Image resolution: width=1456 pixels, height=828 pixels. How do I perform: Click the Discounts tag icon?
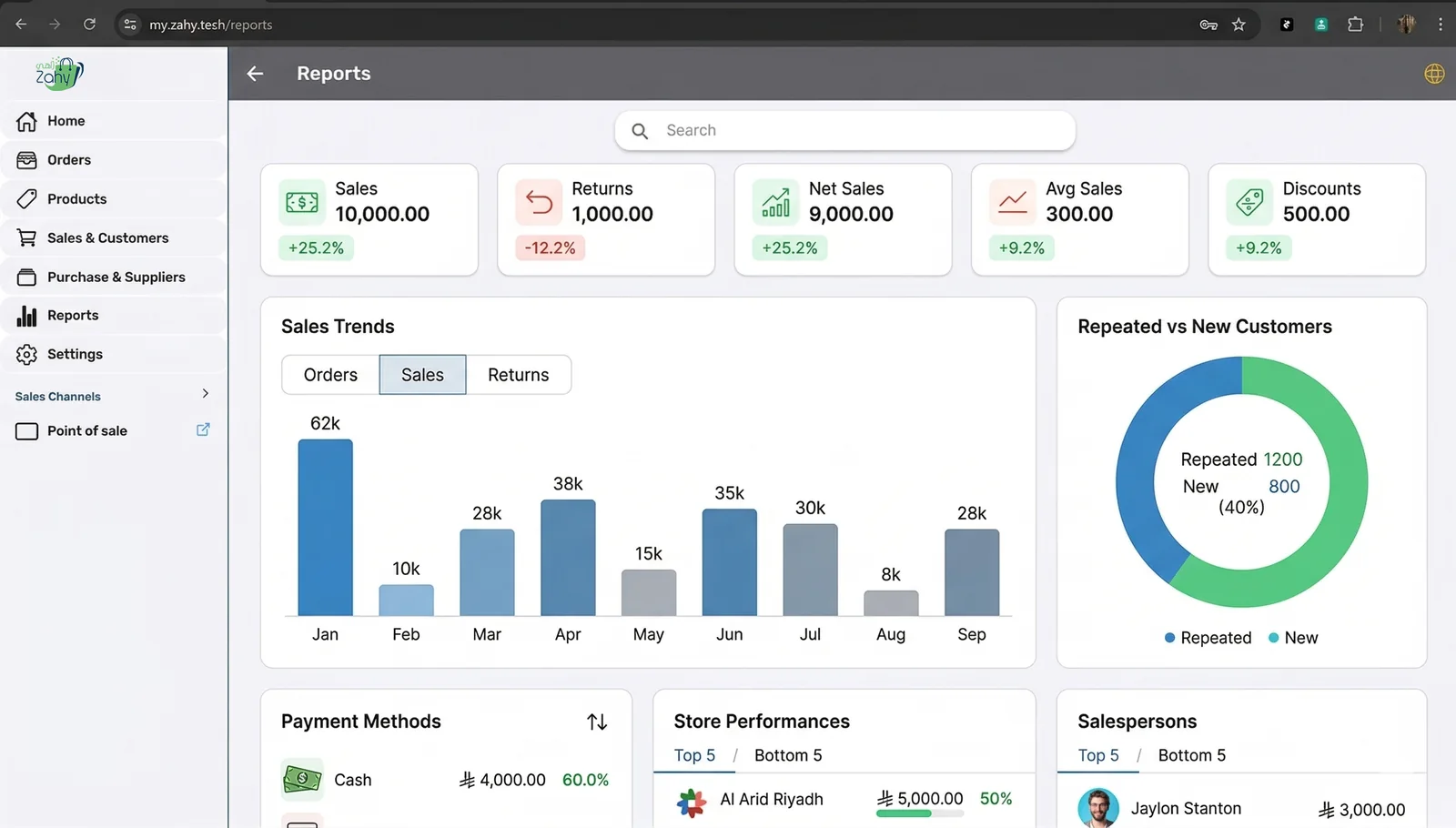pos(1249,202)
